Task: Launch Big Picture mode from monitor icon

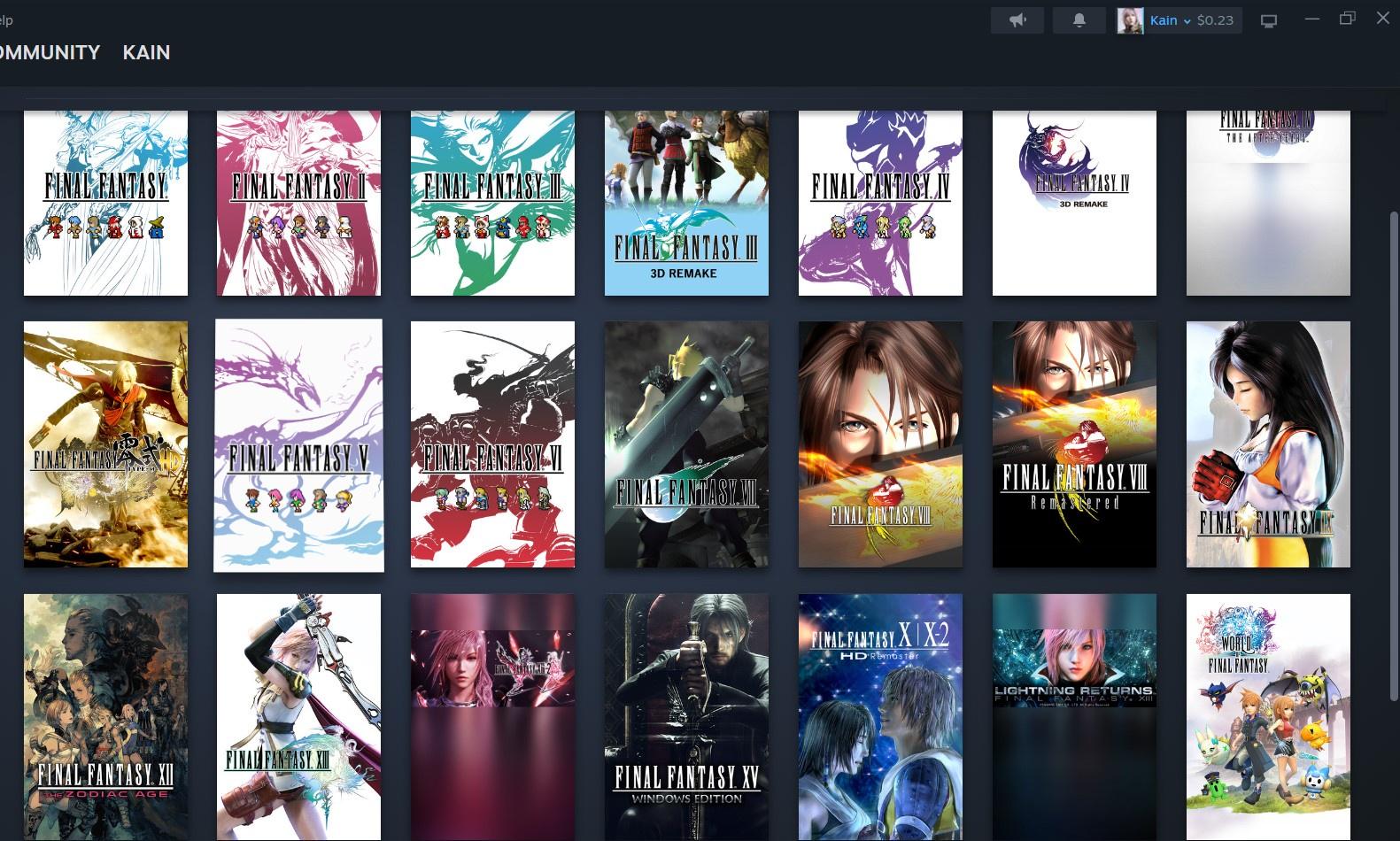Action: tap(1269, 20)
